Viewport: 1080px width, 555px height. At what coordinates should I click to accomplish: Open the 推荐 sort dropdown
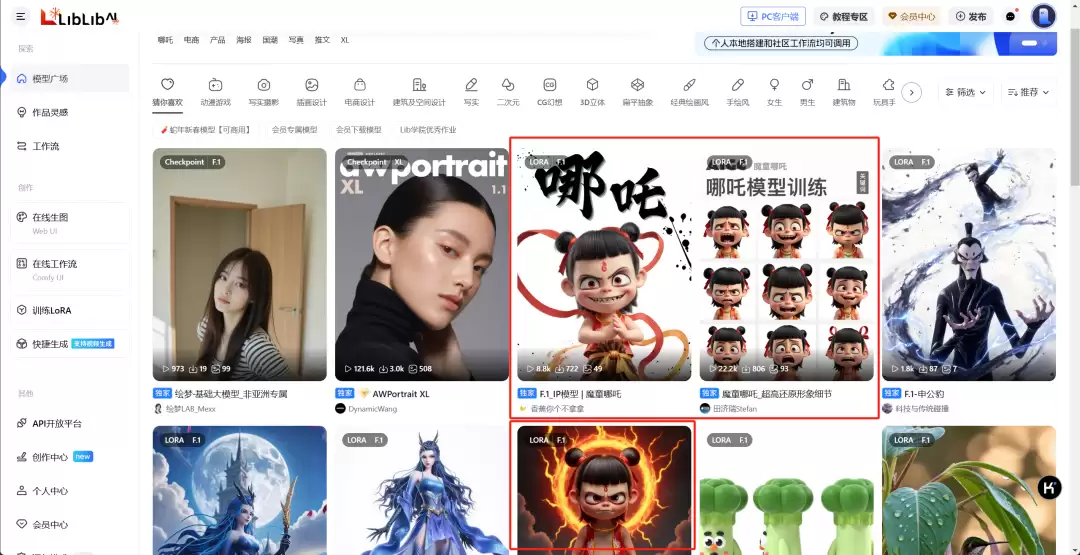pos(1028,92)
